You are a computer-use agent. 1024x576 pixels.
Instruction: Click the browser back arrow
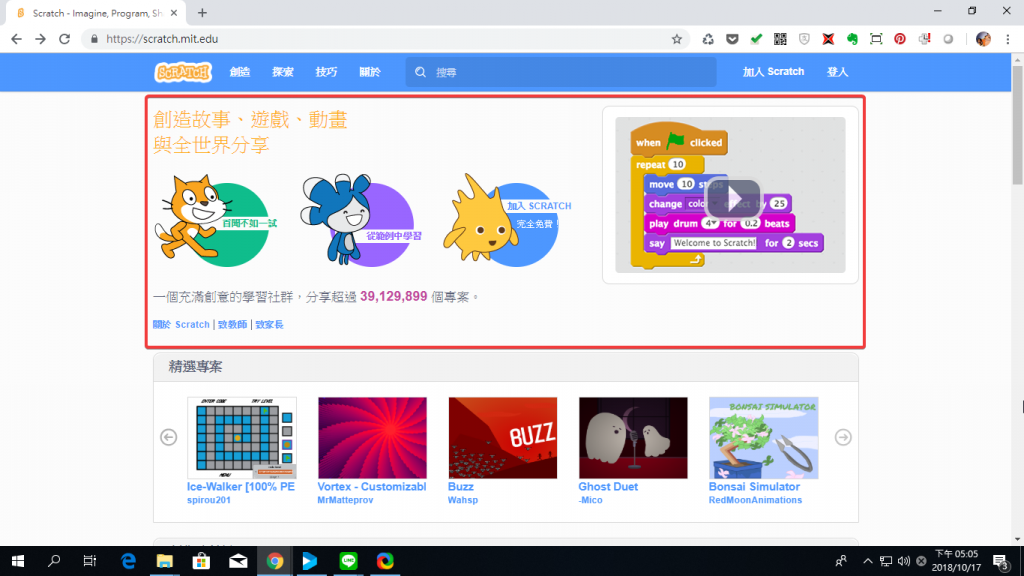coord(16,39)
